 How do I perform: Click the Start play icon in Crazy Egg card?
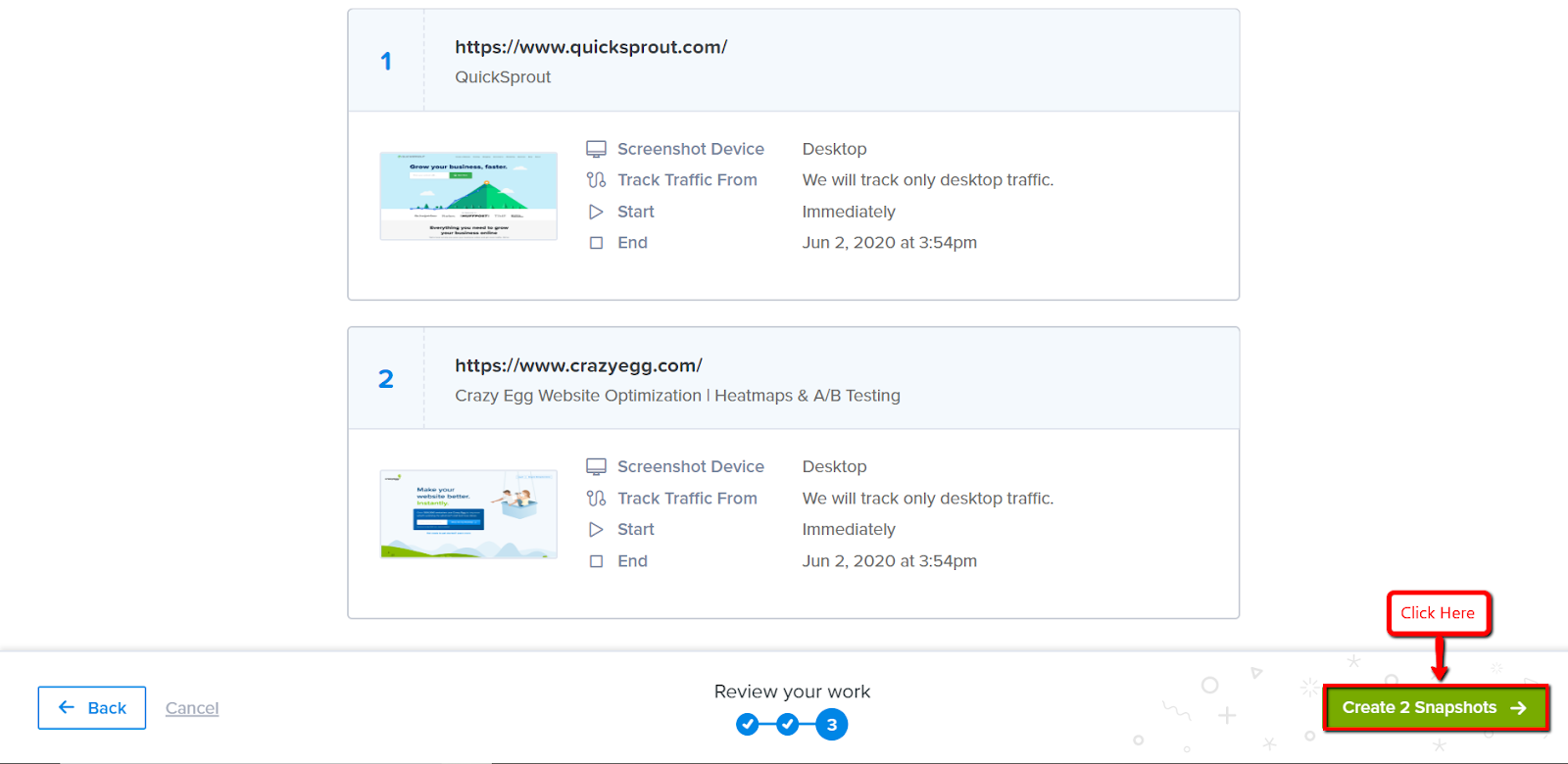596,530
